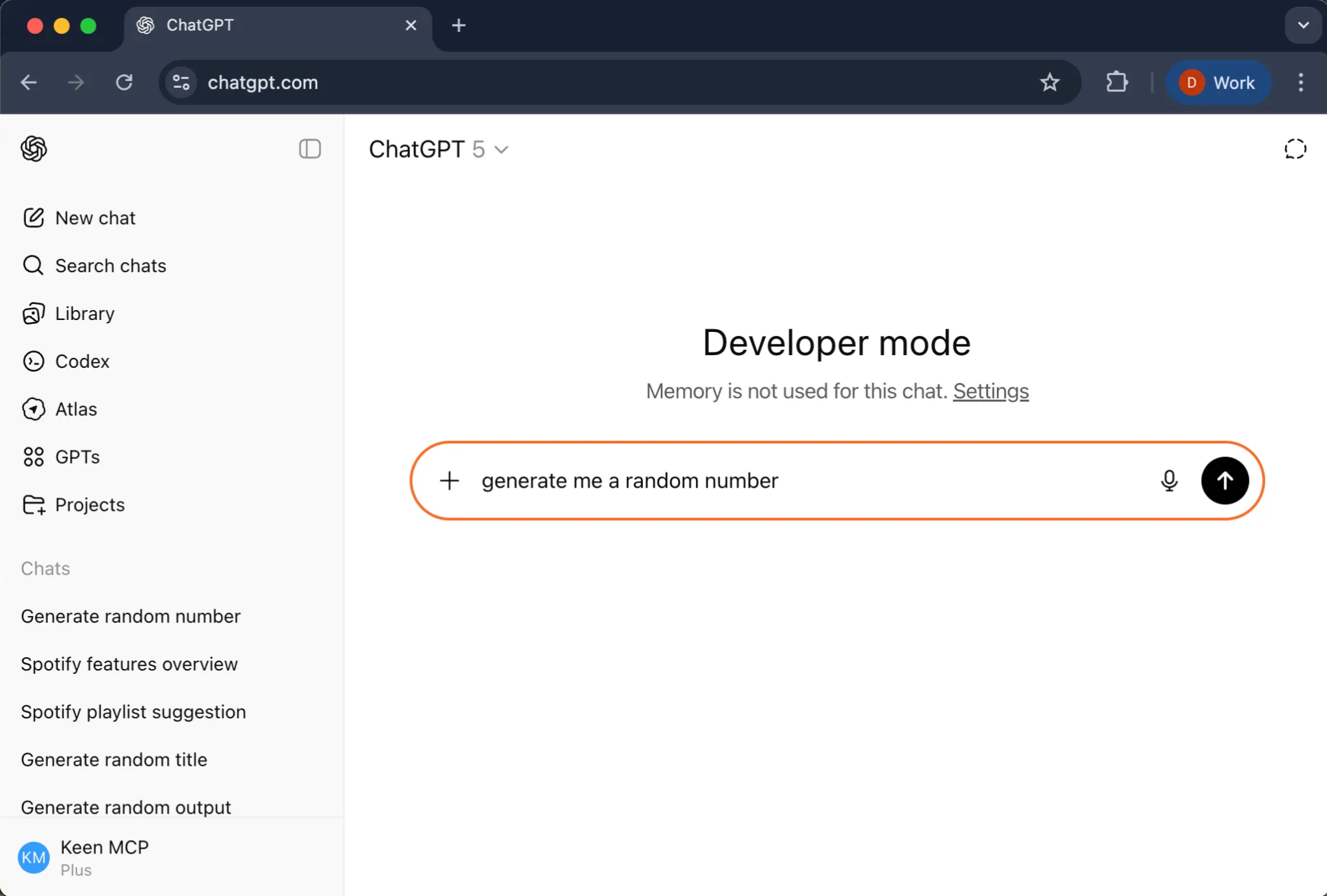Click the plus attachment icon in prompt box

click(x=449, y=480)
